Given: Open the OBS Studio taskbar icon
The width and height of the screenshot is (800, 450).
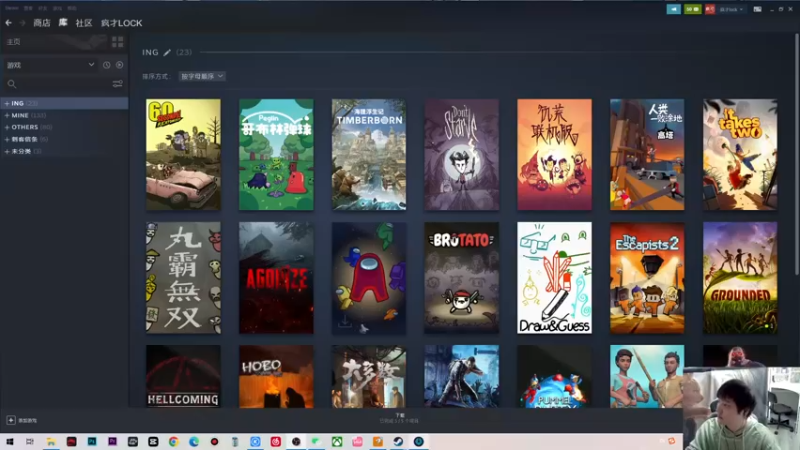Looking at the screenshot, I should (296, 441).
